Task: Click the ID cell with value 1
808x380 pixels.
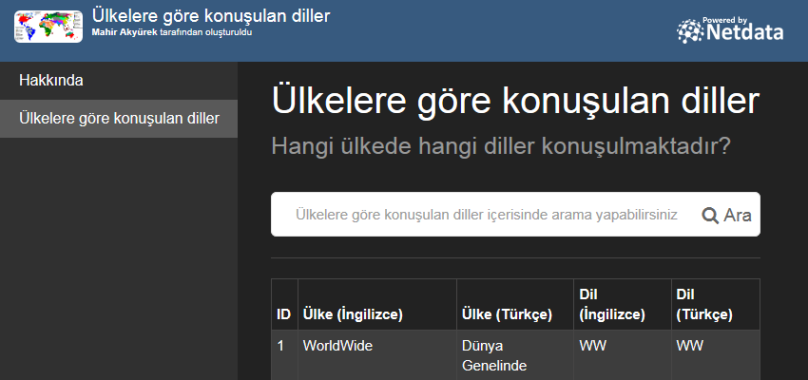Action: click(284, 355)
